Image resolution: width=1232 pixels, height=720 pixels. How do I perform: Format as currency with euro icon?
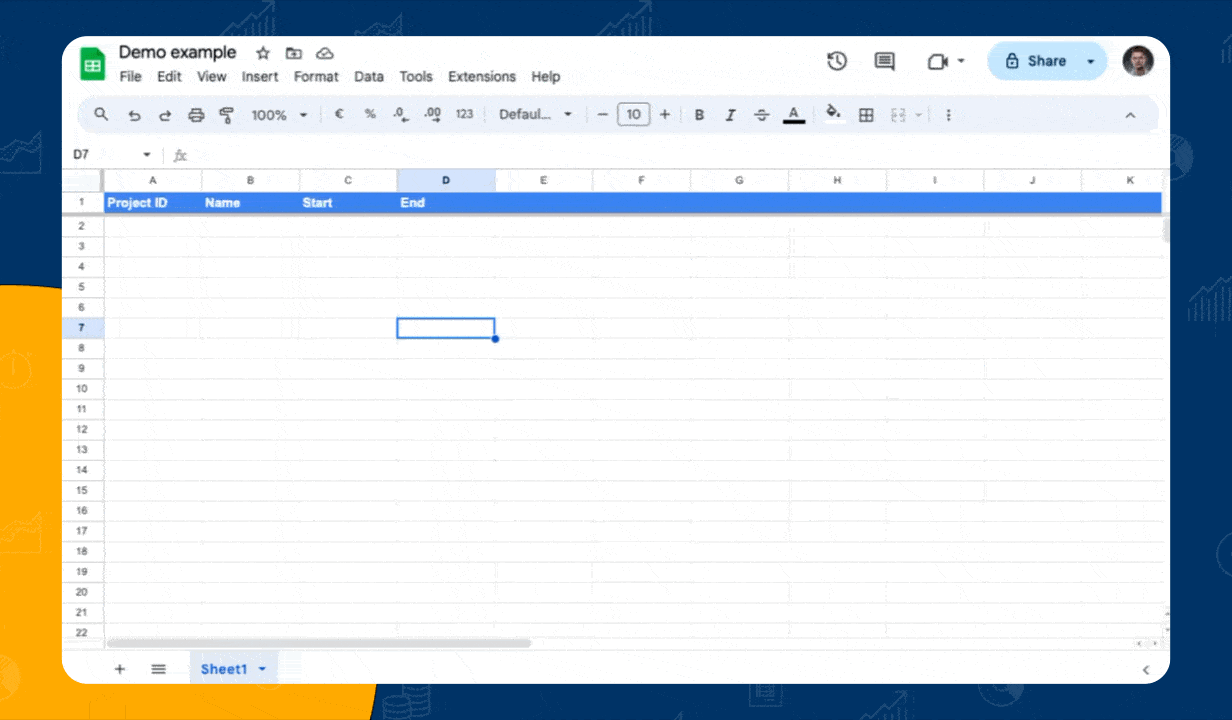tap(339, 115)
